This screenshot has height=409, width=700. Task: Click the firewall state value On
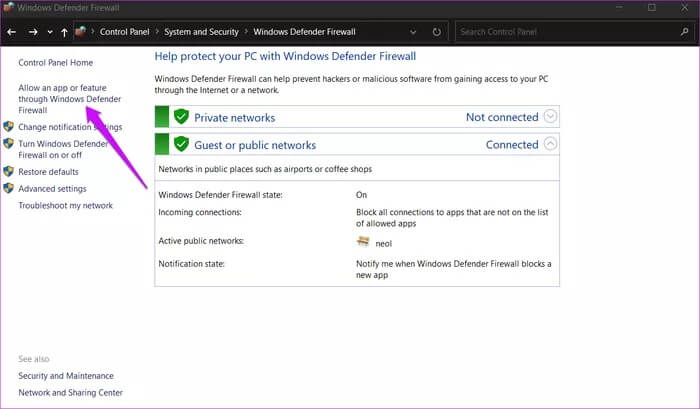[x=361, y=195]
